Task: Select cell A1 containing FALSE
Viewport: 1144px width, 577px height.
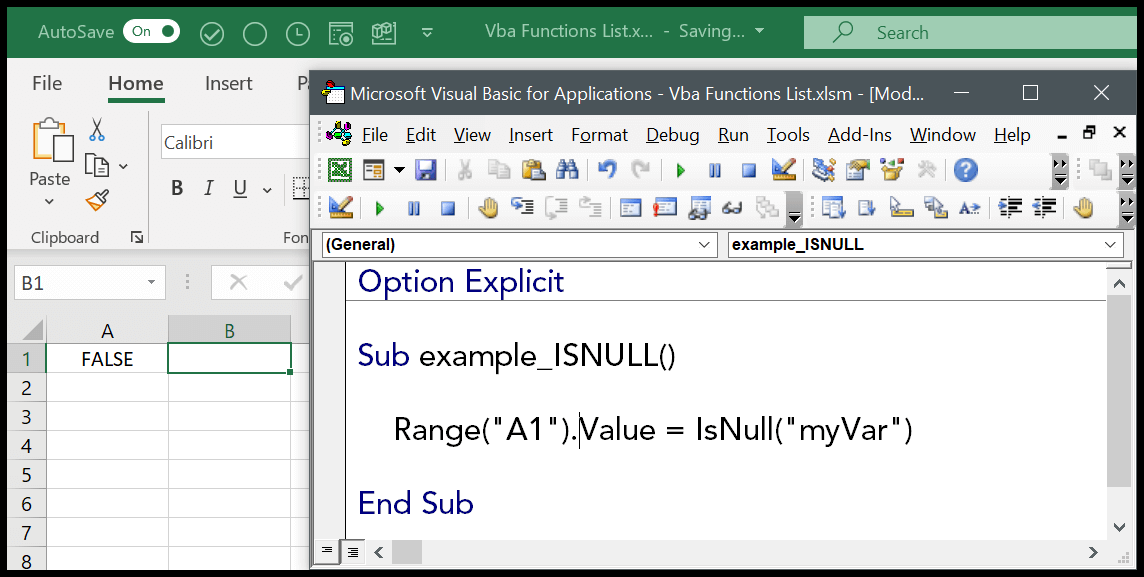Action: 106,358
